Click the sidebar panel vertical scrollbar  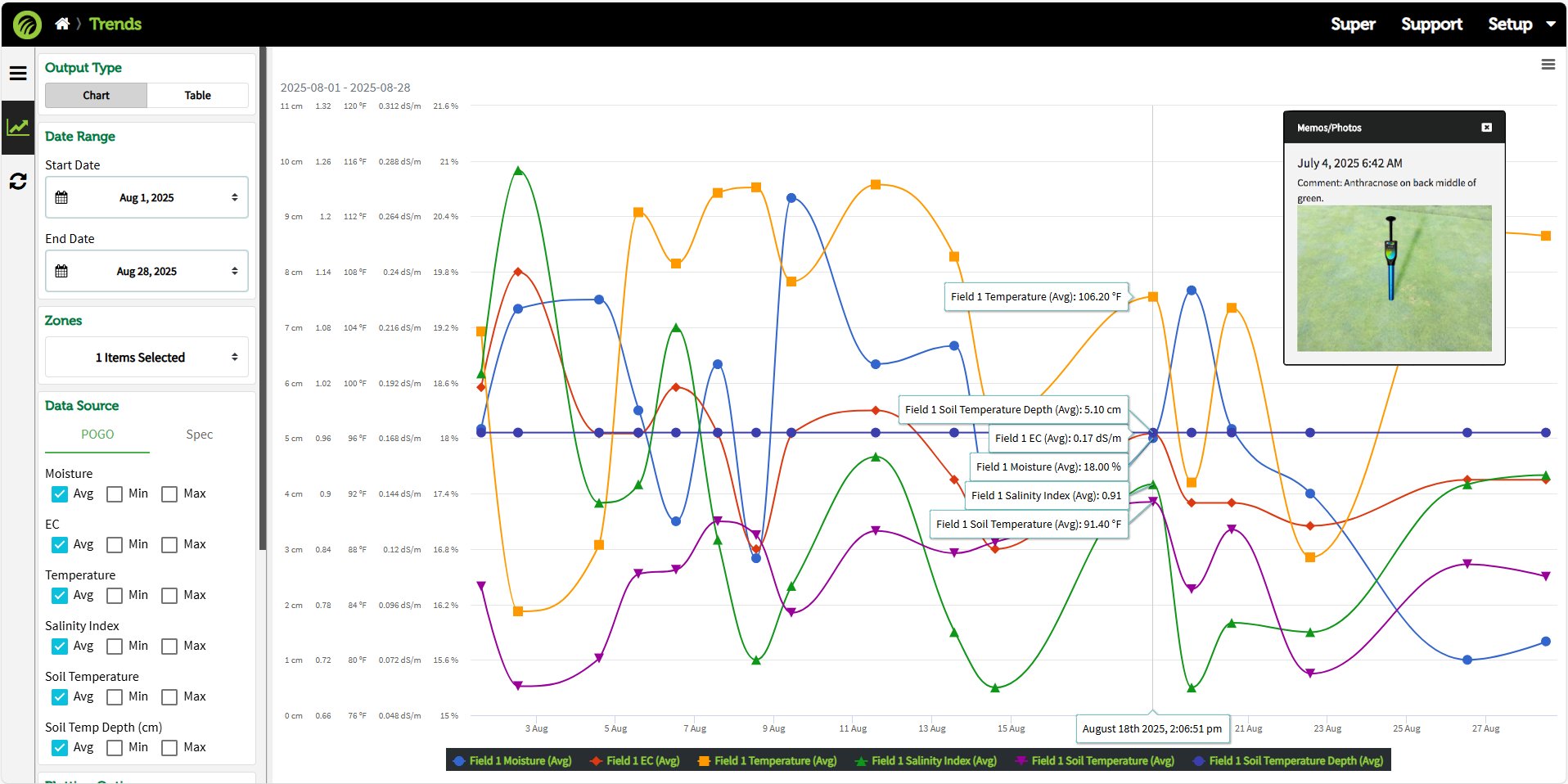(x=263, y=299)
